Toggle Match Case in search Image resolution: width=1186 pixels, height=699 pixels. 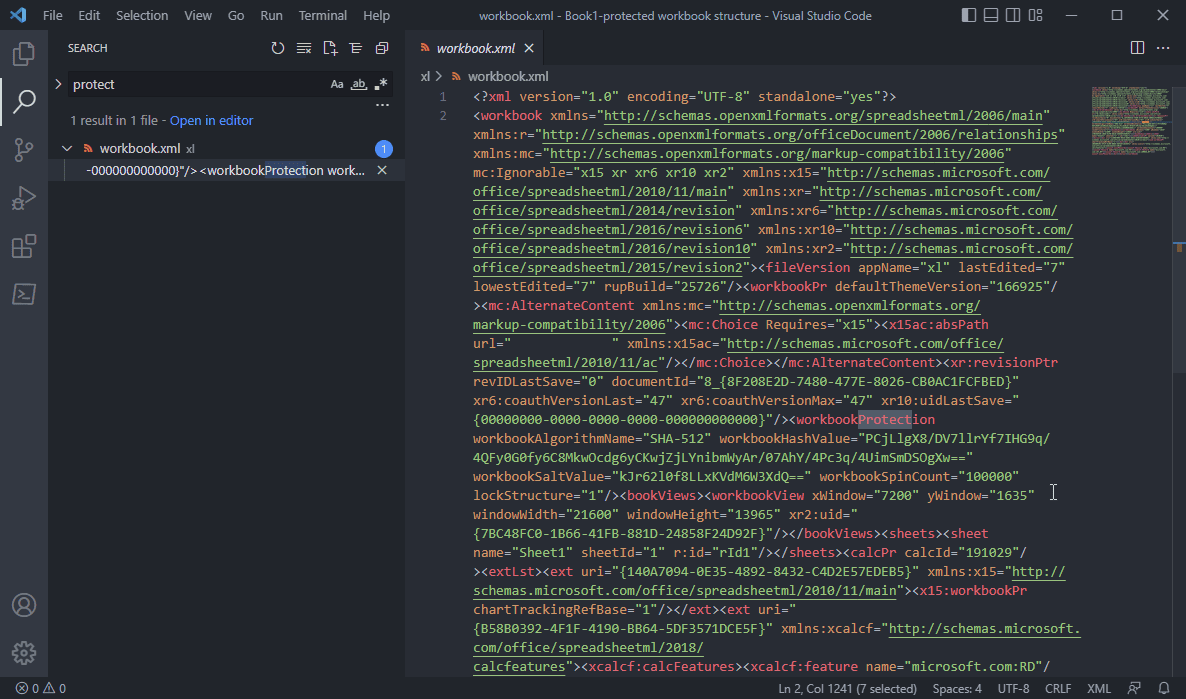[x=337, y=85]
